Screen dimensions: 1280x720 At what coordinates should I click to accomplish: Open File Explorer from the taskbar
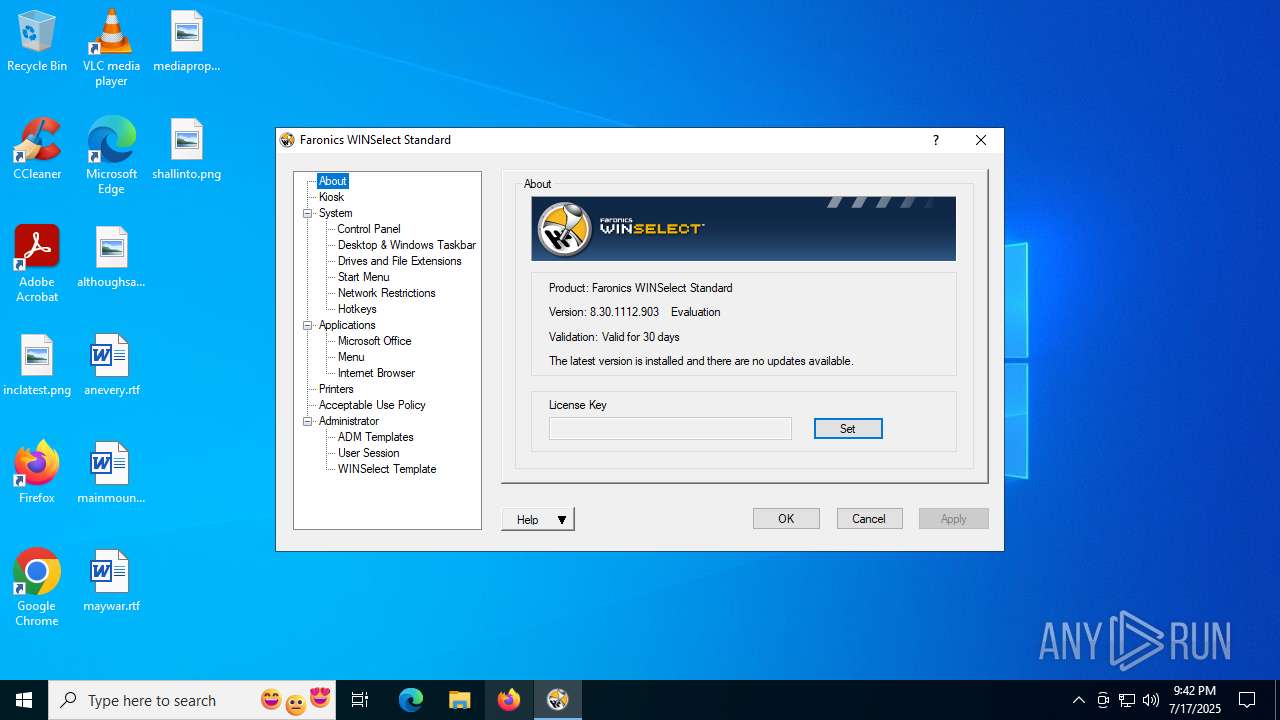pyautogui.click(x=459, y=700)
